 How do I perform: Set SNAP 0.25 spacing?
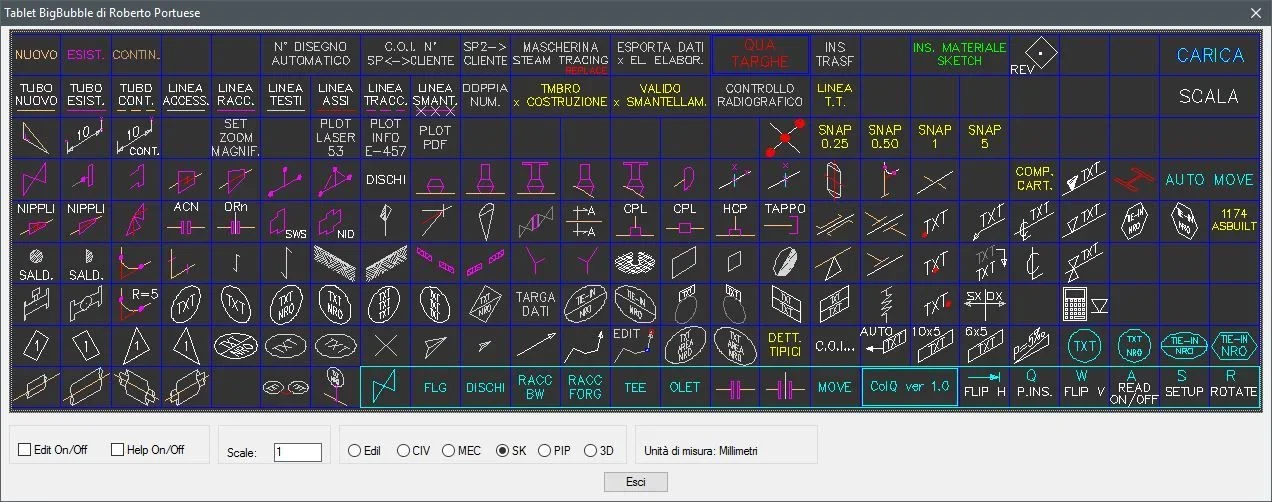835,136
